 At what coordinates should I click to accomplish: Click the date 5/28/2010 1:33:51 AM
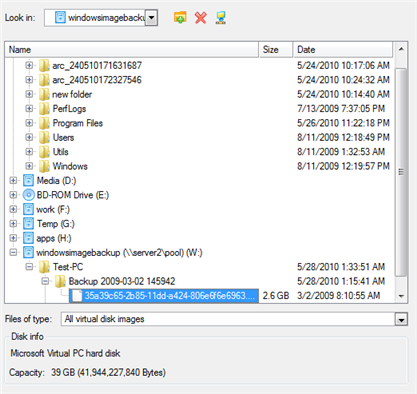click(x=341, y=267)
